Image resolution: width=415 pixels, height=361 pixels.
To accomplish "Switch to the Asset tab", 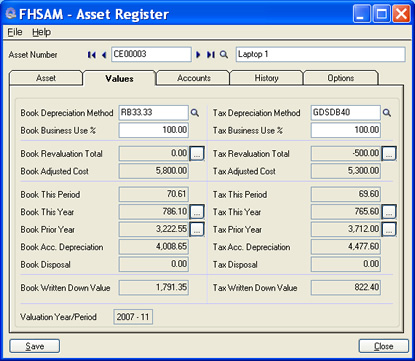I will (x=46, y=78).
